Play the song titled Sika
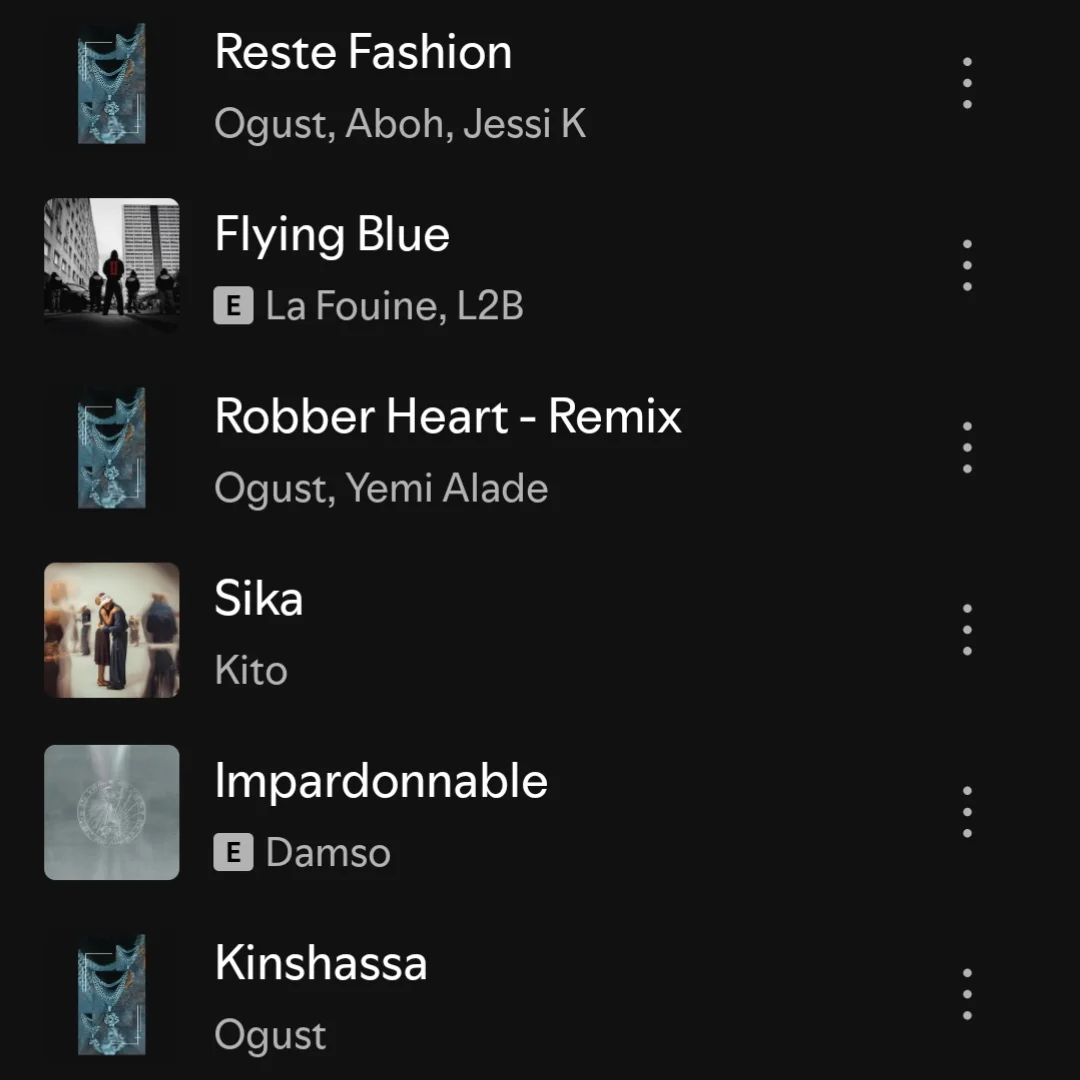The width and height of the screenshot is (1080, 1080). [258, 598]
